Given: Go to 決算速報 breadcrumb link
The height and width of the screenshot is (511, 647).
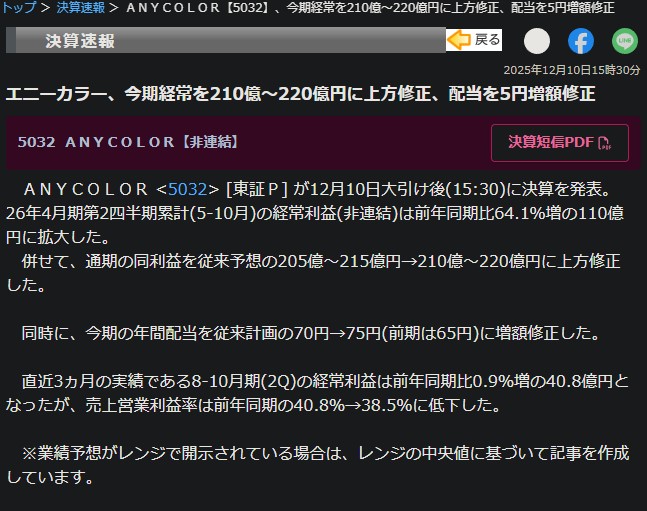Looking at the screenshot, I should 79,8.
